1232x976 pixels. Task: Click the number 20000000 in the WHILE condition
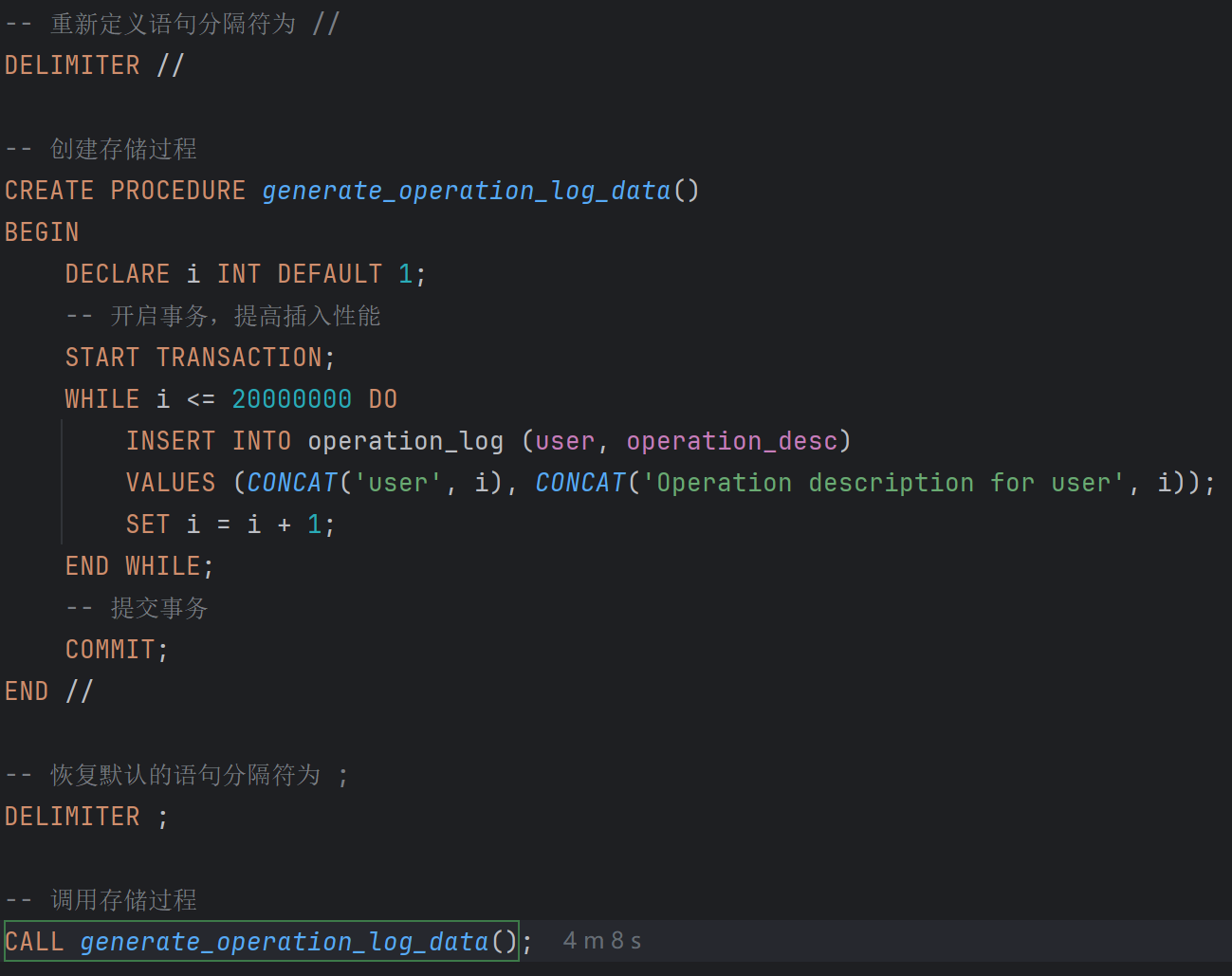[291, 398]
